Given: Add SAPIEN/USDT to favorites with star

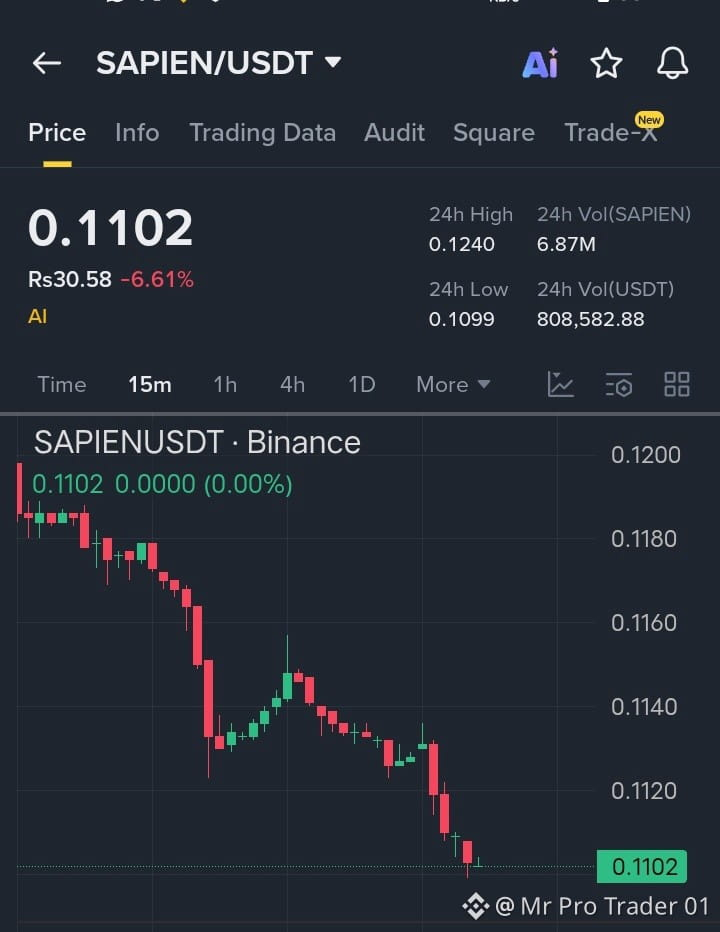Looking at the screenshot, I should point(606,63).
